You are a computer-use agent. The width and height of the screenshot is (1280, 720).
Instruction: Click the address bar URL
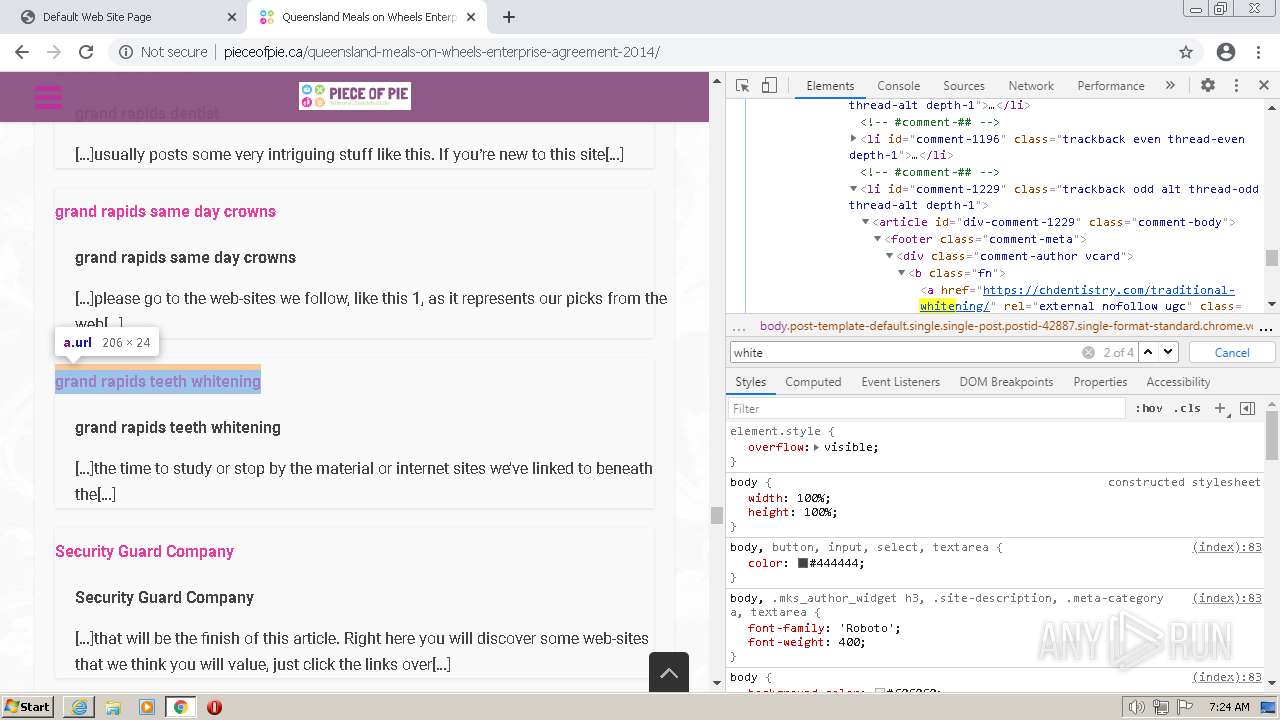441,52
